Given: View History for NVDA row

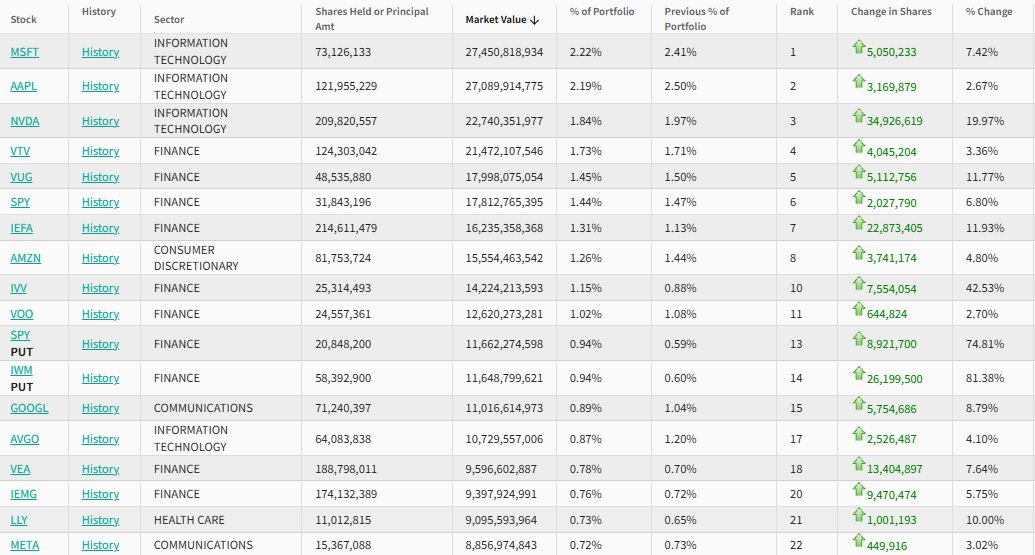Looking at the screenshot, I should 100,121.
